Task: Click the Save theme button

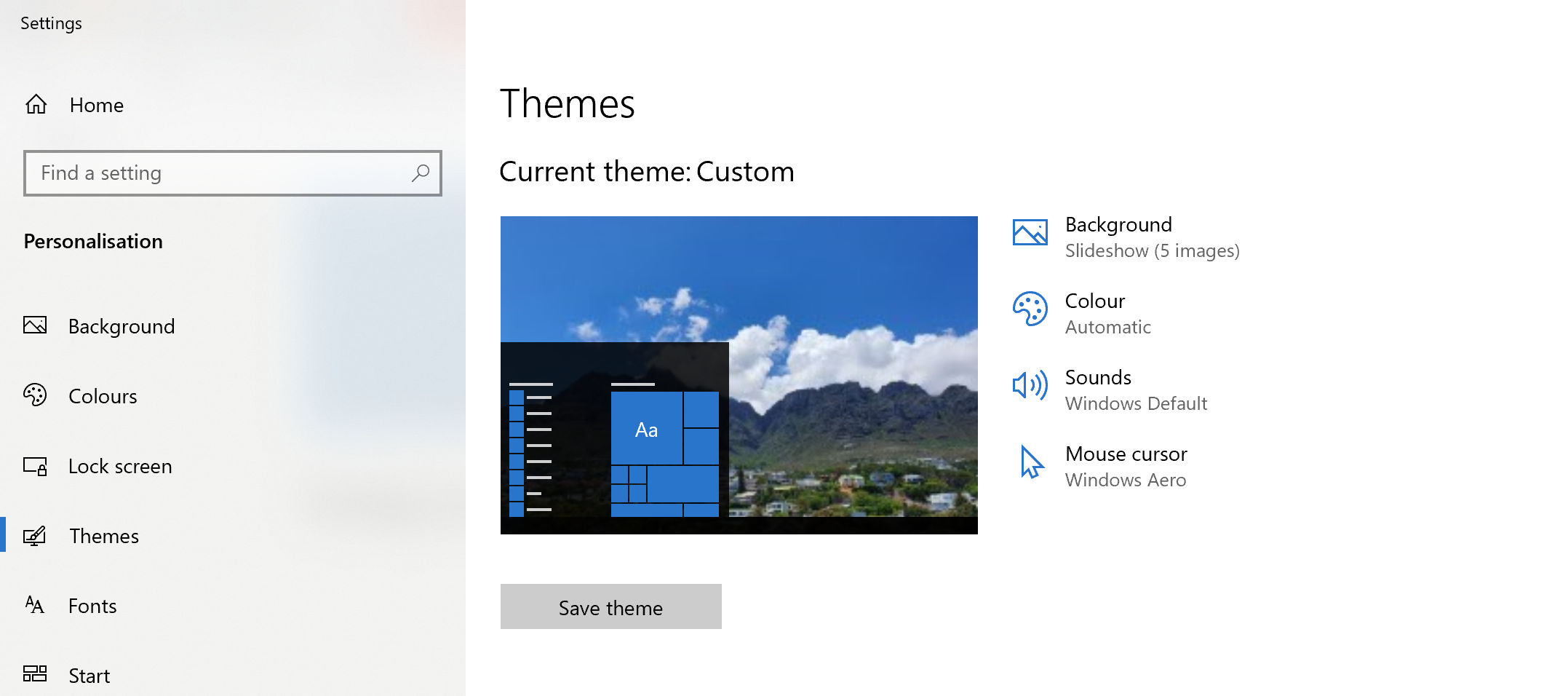Action: [x=610, y=606]
